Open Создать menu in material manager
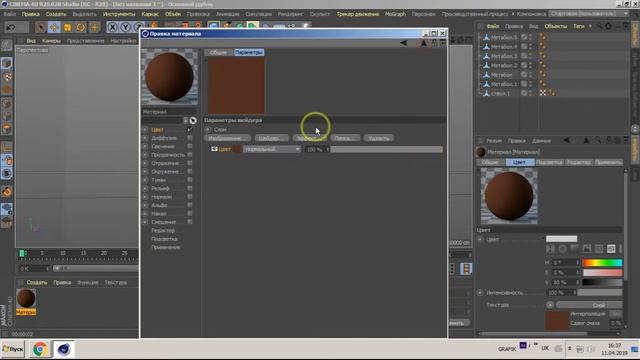 click(x=37, y=282)
